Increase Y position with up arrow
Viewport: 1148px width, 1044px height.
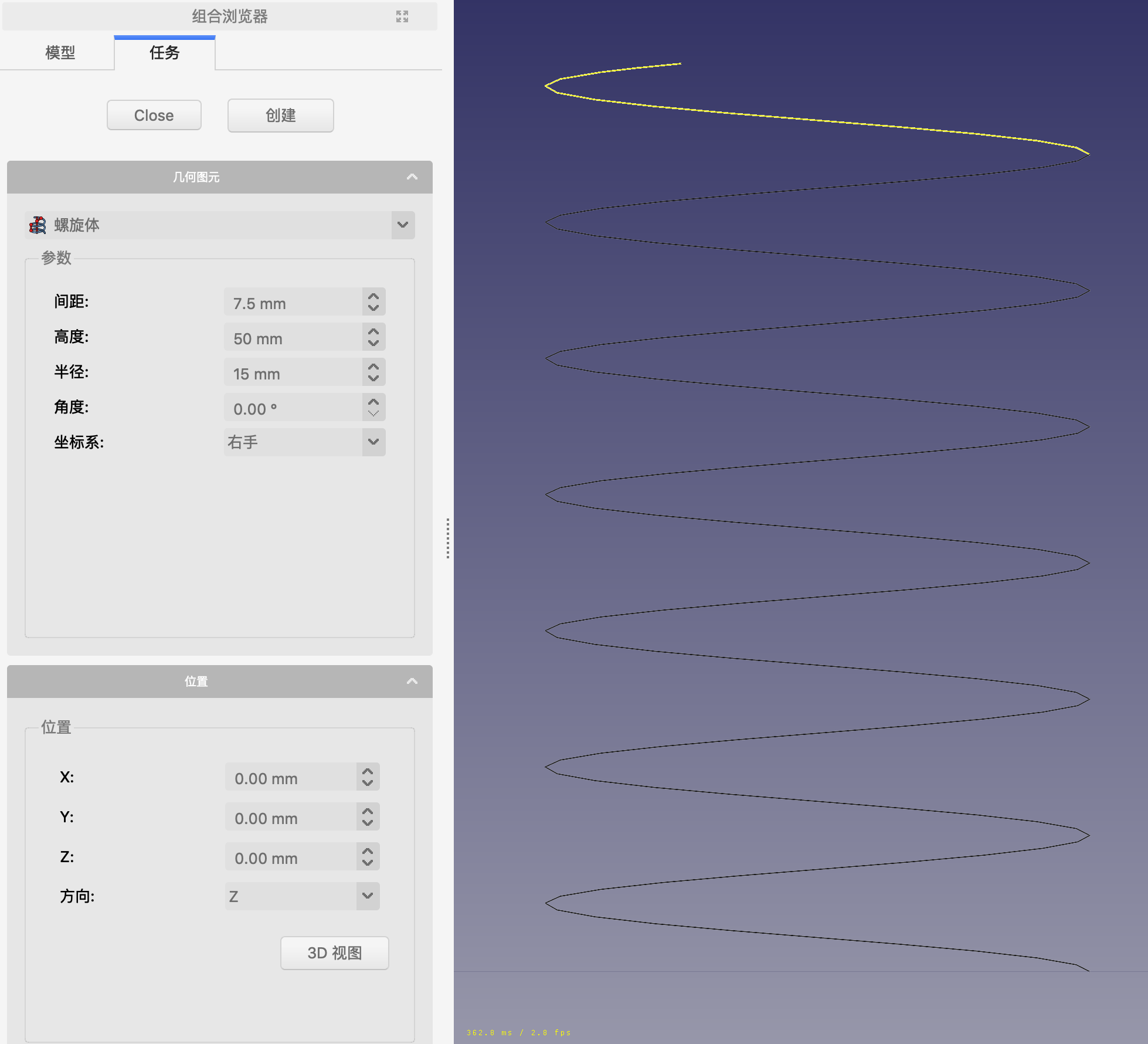coord(368,812)
